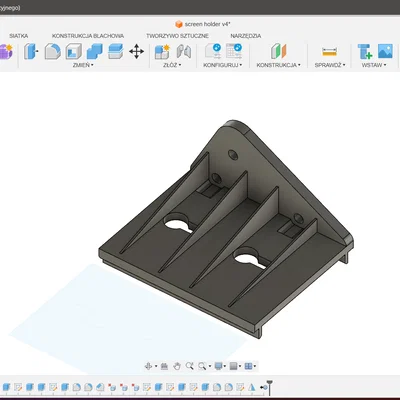400x400 pixels.
Task: Open the Grid and Snaps dropdown arrow
Action: click(240, 366)
